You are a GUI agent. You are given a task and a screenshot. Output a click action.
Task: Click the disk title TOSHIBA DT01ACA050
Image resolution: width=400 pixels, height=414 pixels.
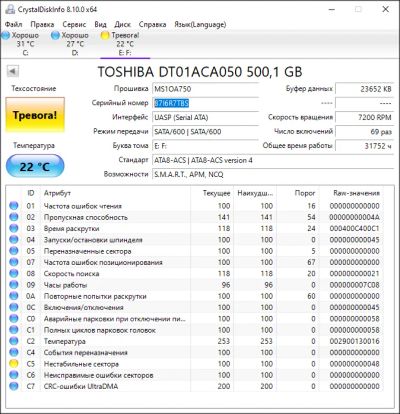click(x=200, y=72)
